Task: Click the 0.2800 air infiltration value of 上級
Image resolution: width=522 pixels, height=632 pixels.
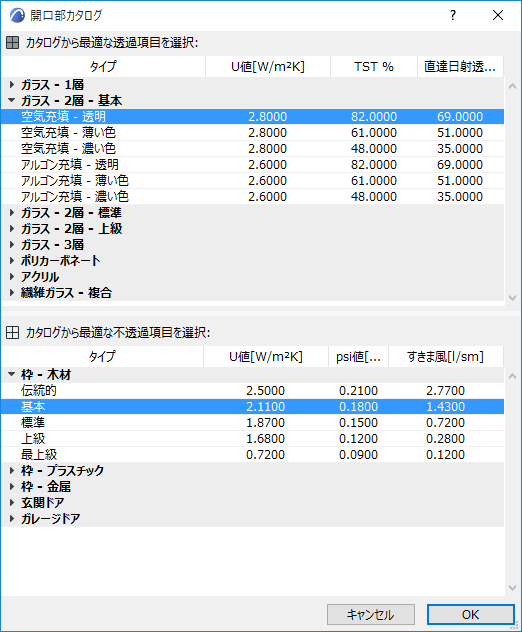Action: point(445,439)
